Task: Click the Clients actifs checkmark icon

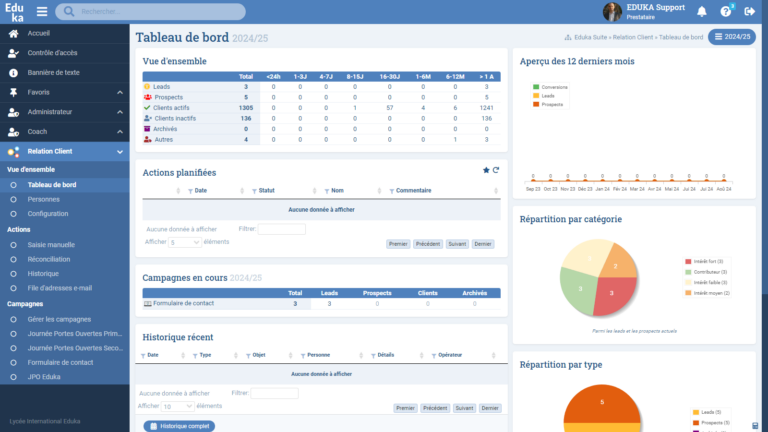Action: pyautogui.click(x=147, y=108)
